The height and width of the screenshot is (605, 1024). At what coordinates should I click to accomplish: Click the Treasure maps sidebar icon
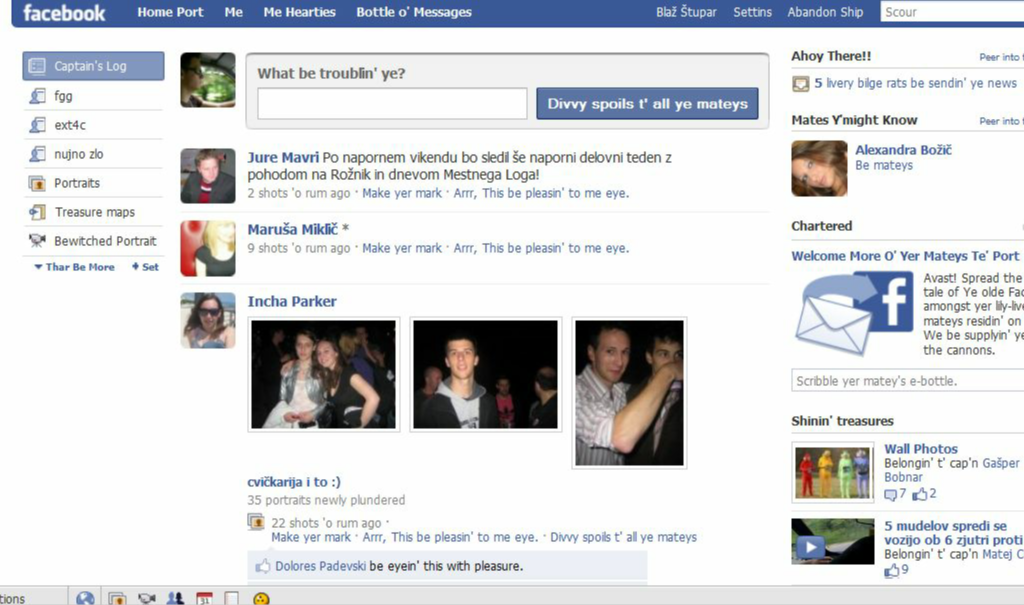coord(37,212)
